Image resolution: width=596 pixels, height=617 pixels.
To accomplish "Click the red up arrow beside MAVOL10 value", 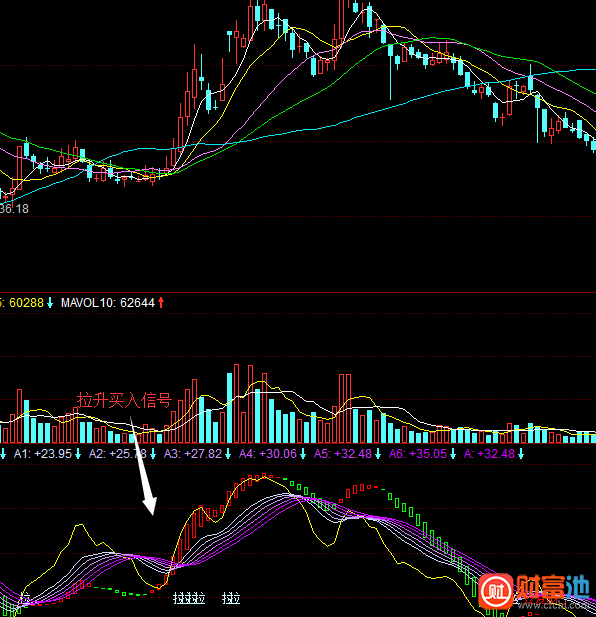I will [161, 303].
